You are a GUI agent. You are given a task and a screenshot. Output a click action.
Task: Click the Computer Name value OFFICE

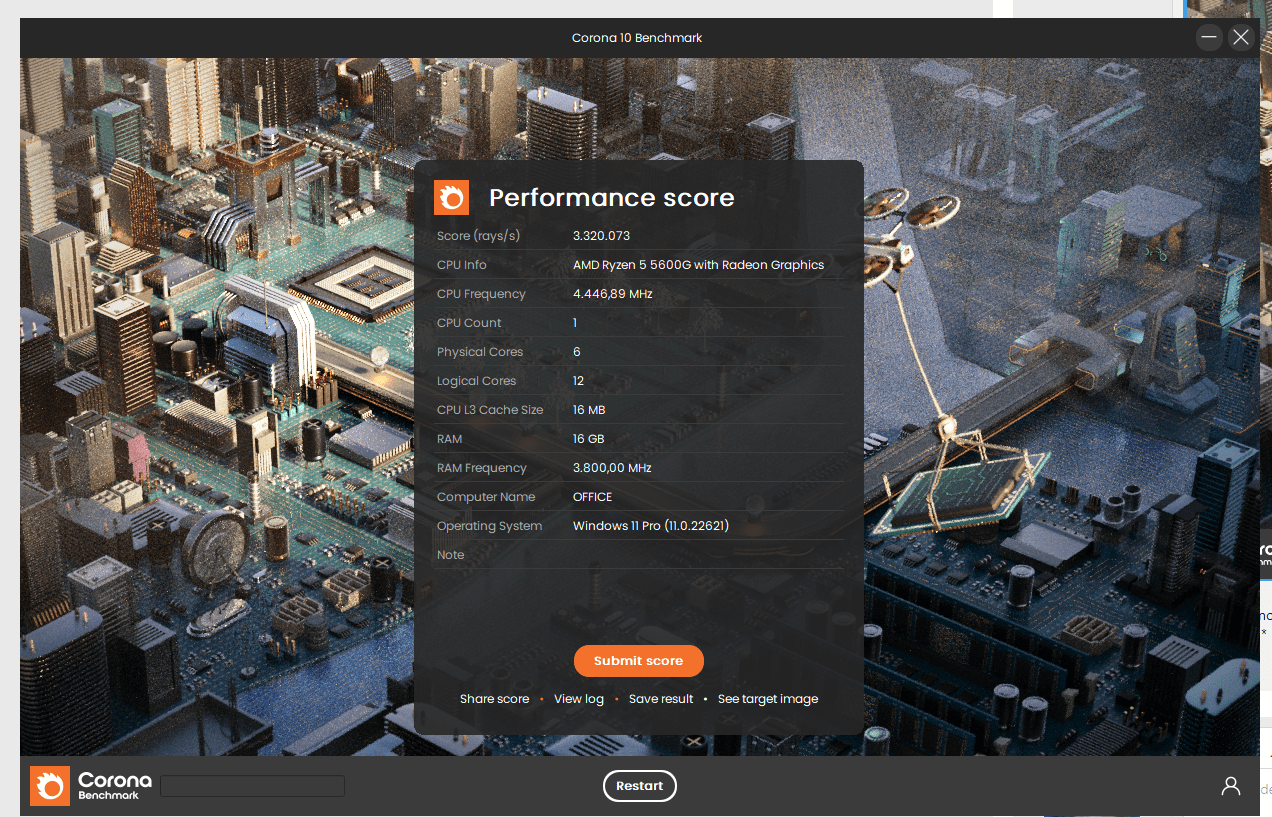point(593,497)
